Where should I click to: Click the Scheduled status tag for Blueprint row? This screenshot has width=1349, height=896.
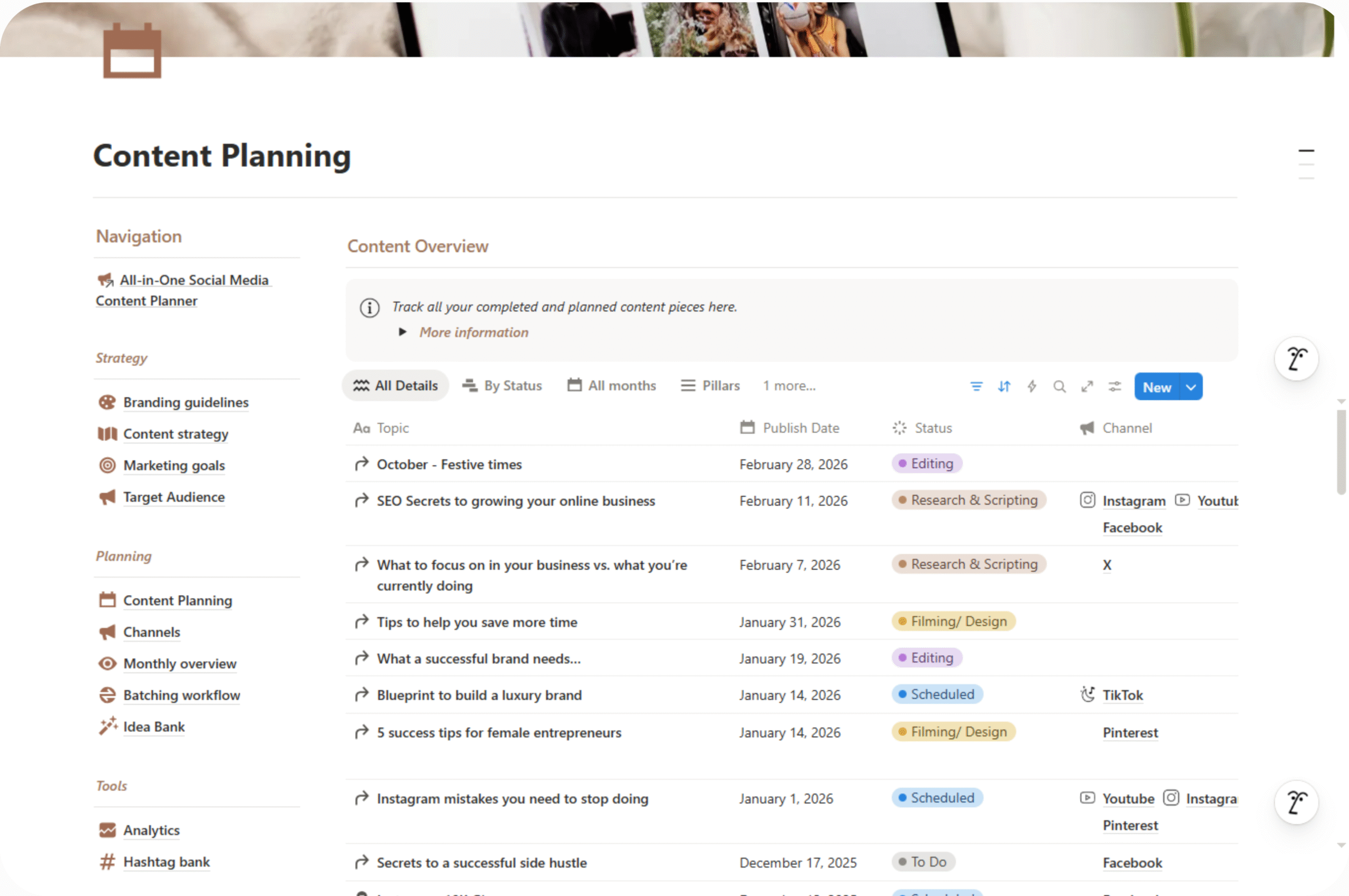937,694
